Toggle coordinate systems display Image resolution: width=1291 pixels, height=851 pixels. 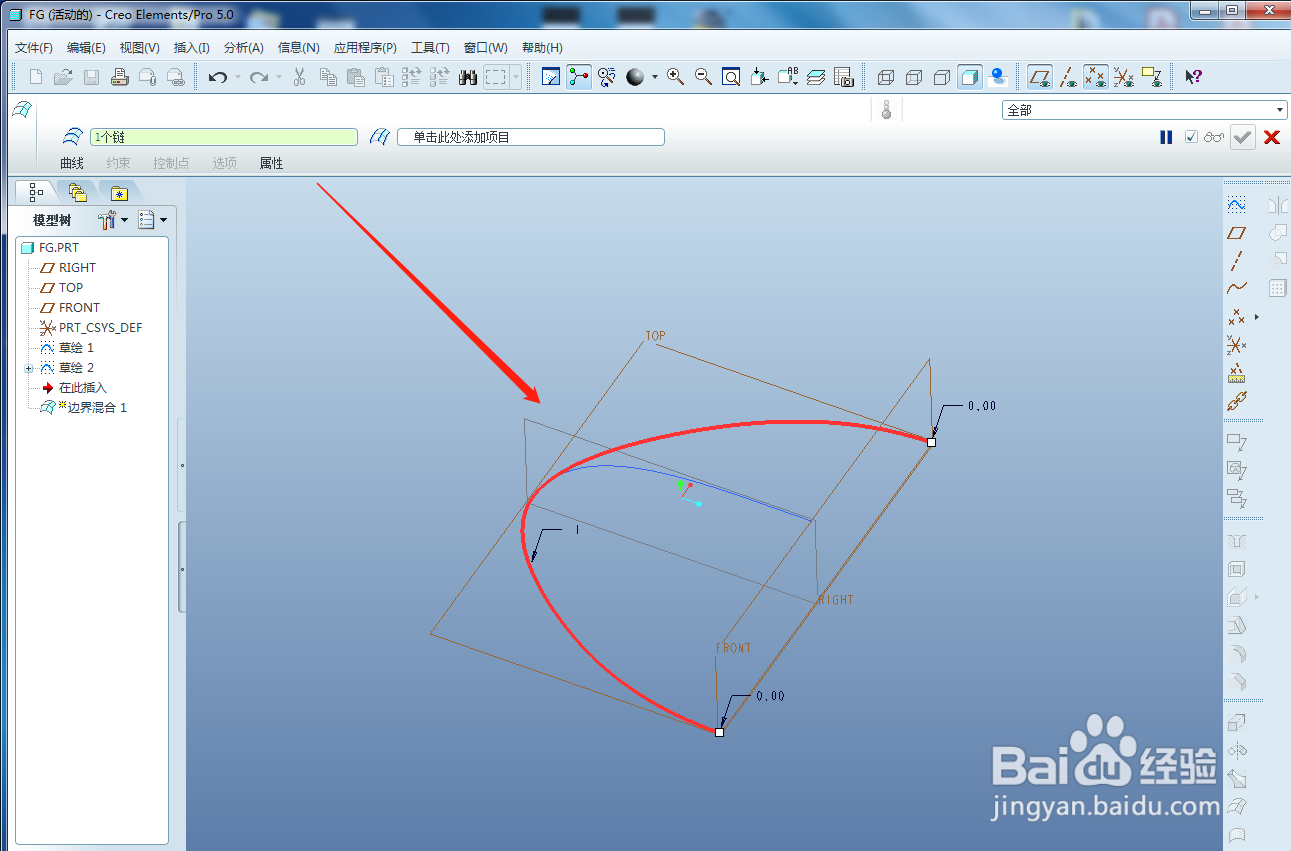coord(1124,77)
